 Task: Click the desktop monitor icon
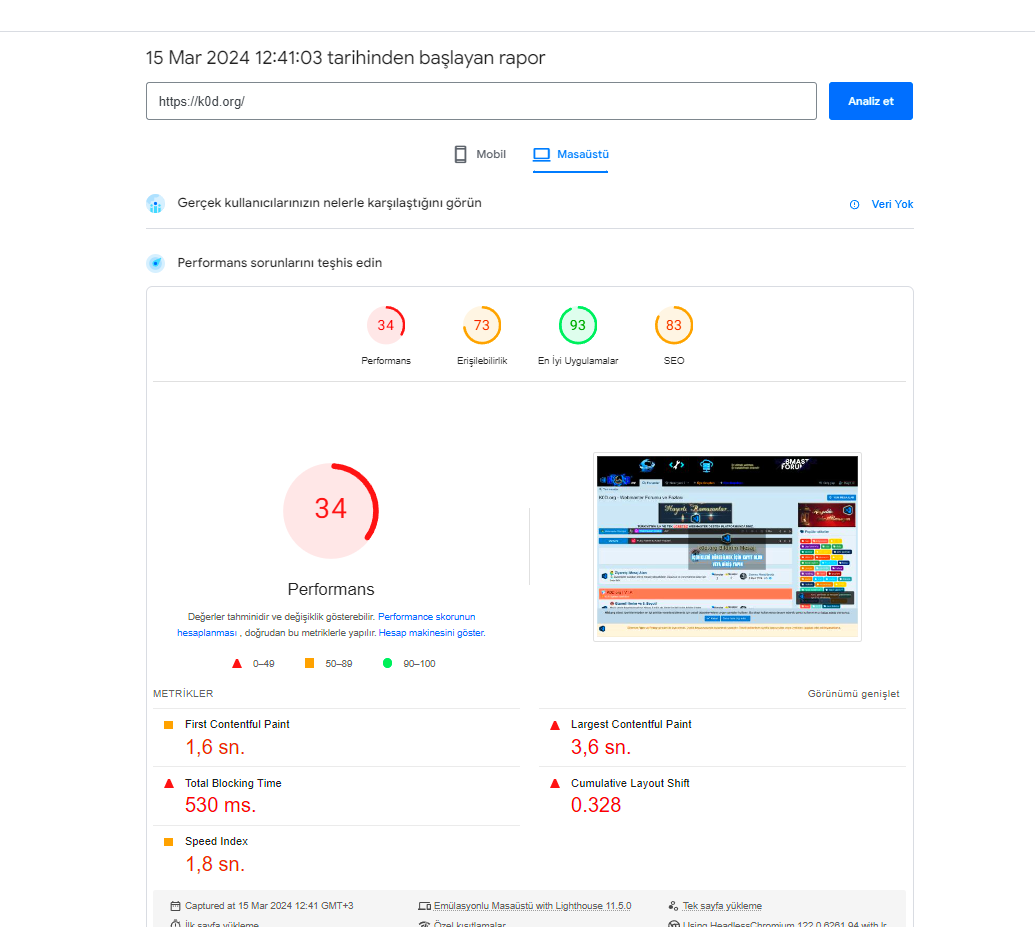pyautogui.click(x=541, y=154)
